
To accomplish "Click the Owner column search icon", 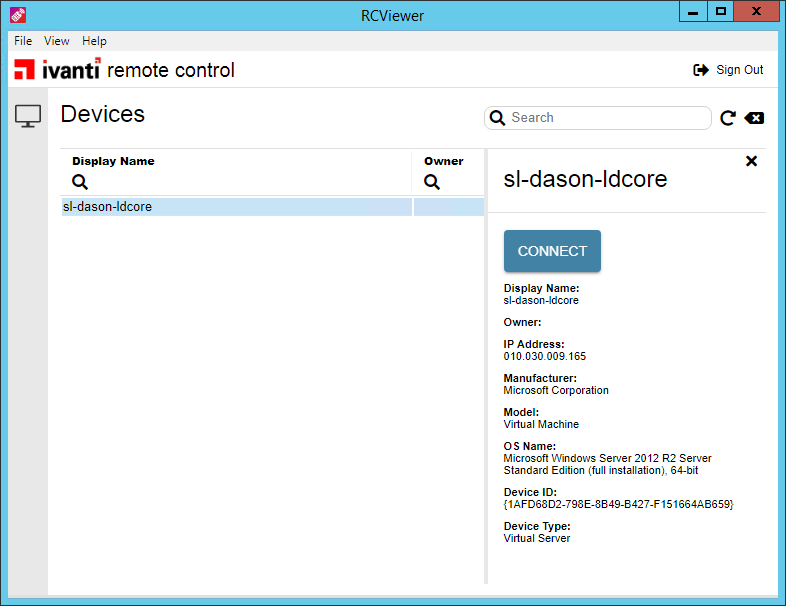I will (432, 181).
